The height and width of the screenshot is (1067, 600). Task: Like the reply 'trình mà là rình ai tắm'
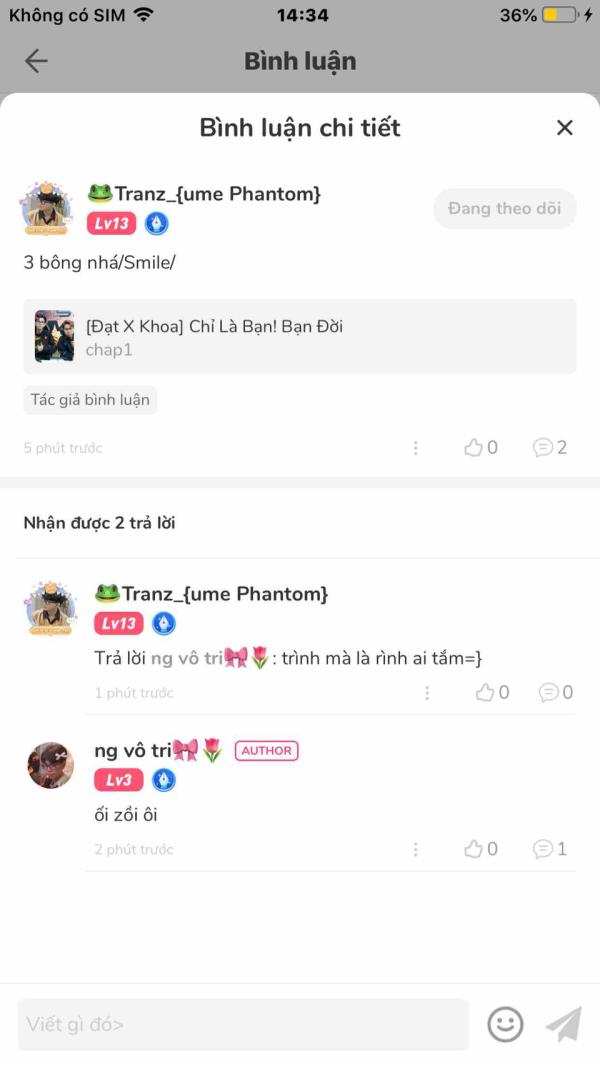point(493,692)
